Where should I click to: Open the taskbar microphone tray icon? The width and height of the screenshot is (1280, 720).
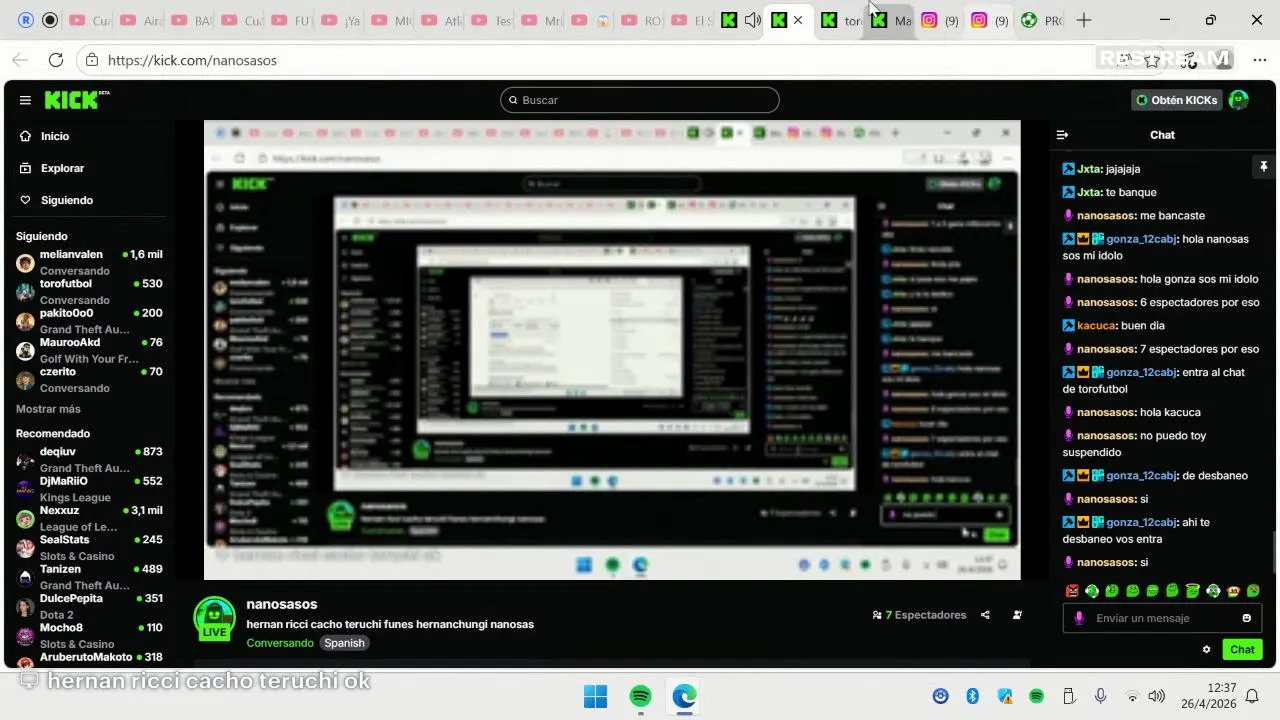[x=1100, y=696]
